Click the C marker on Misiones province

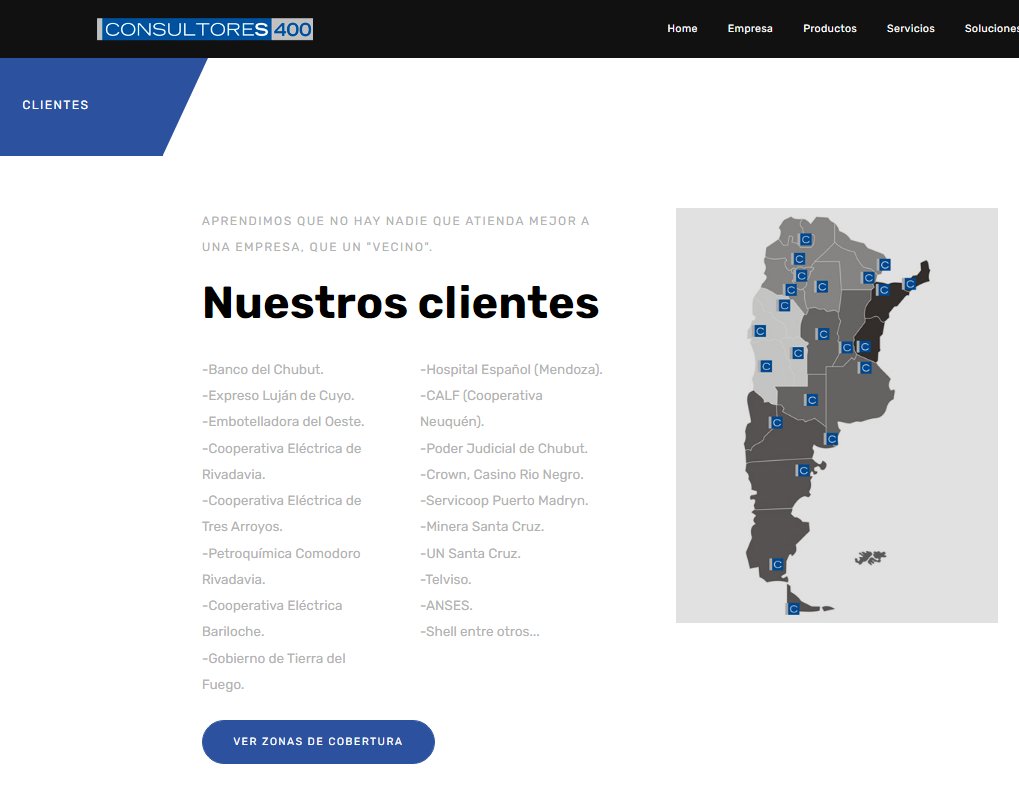910,284
